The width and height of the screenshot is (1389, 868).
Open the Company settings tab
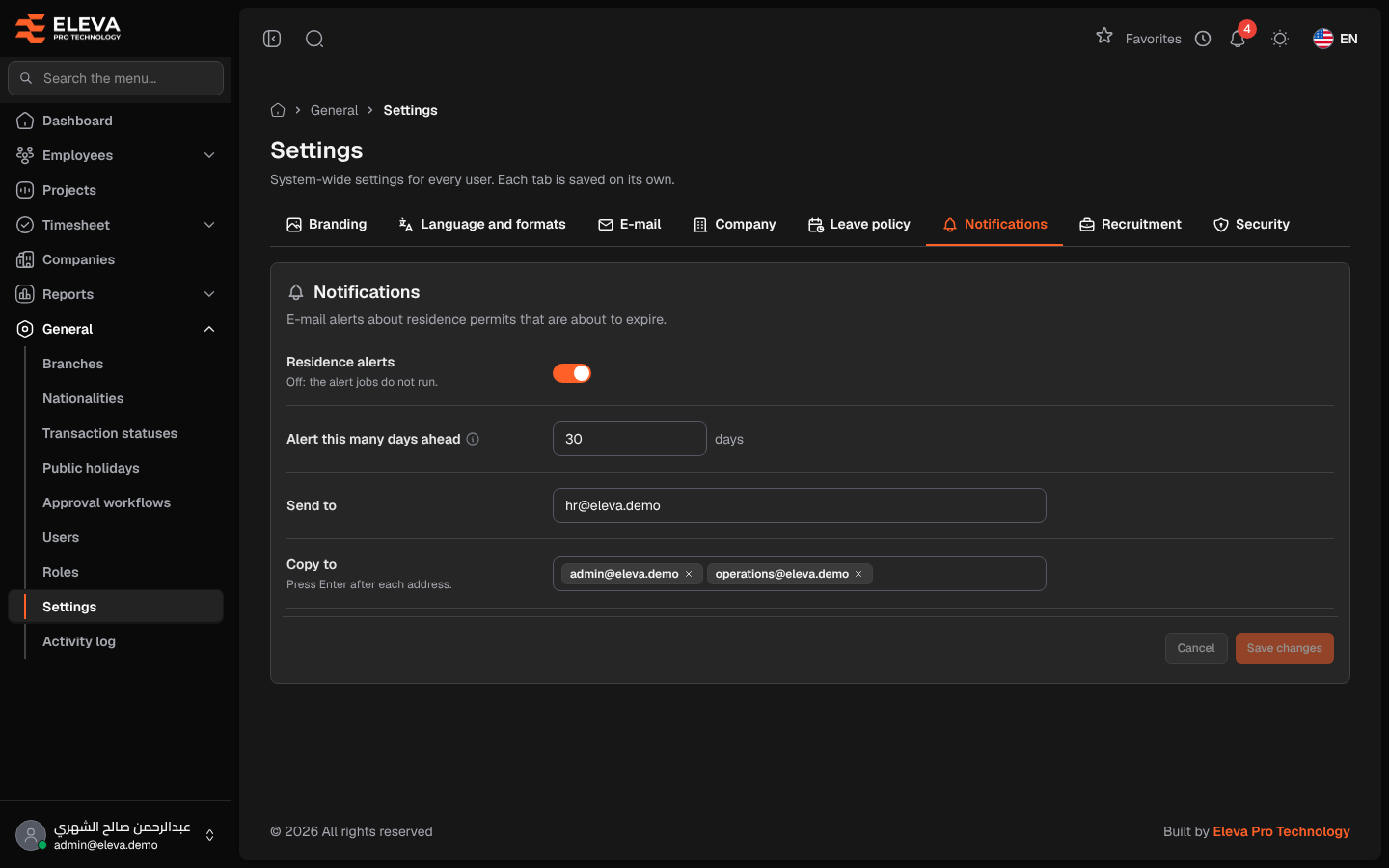coord(734,224)
